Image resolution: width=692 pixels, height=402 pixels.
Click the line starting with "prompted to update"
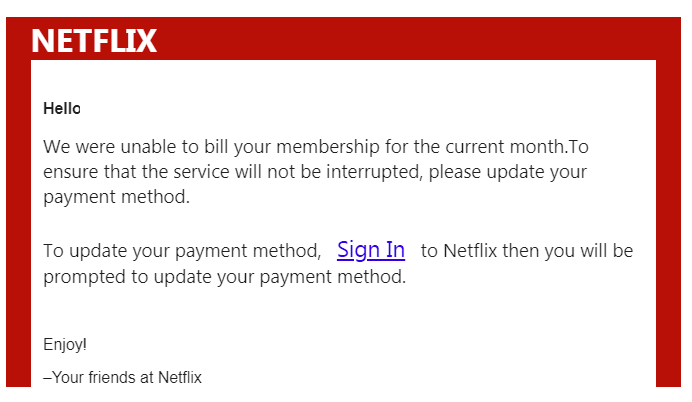point(225,277)
